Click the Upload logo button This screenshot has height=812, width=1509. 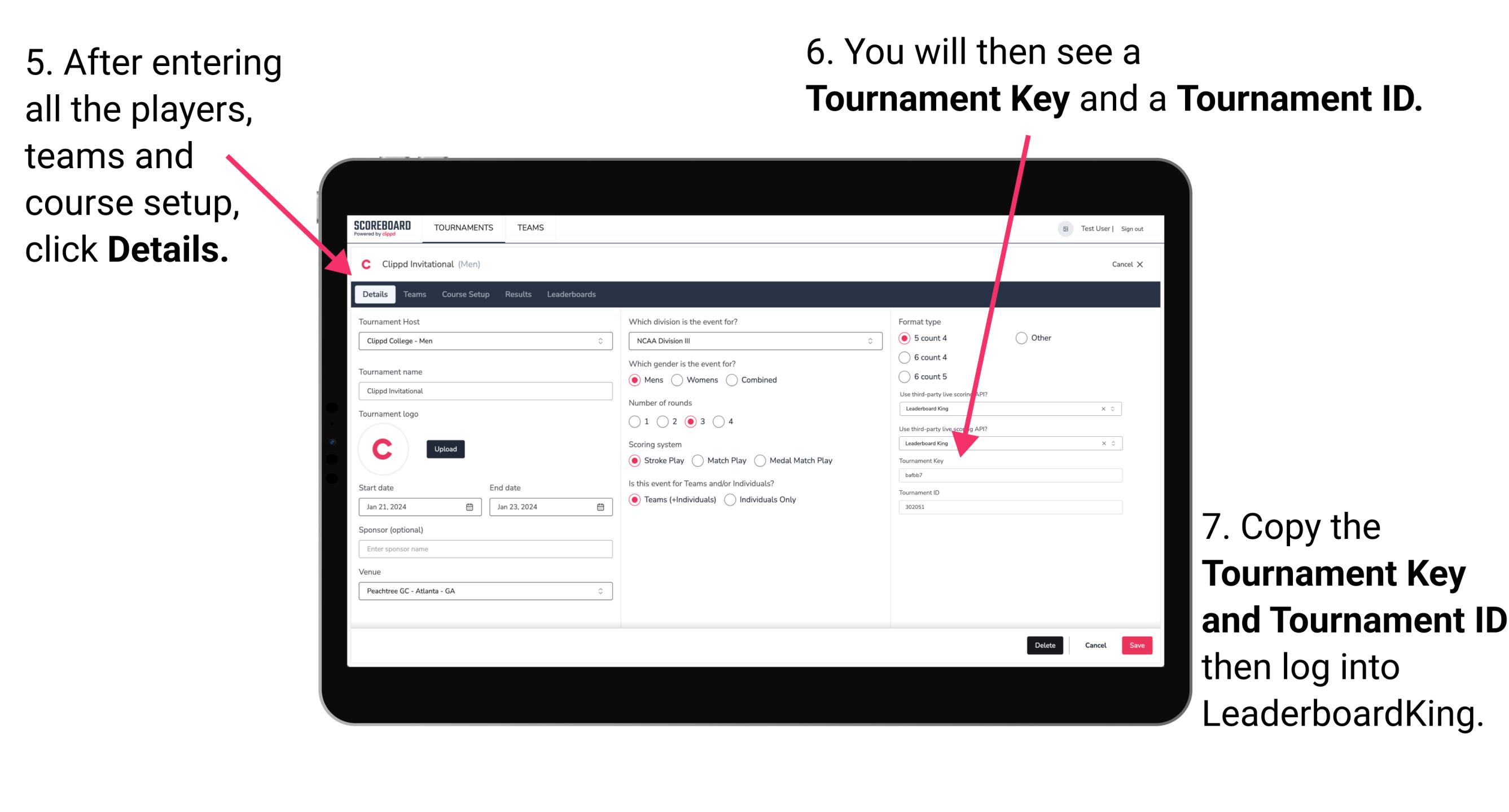(x=446, y=449)
